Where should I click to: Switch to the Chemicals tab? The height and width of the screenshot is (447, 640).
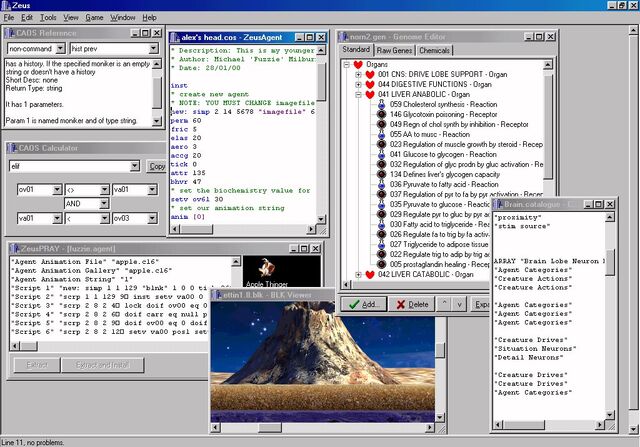tap(434, 51)
